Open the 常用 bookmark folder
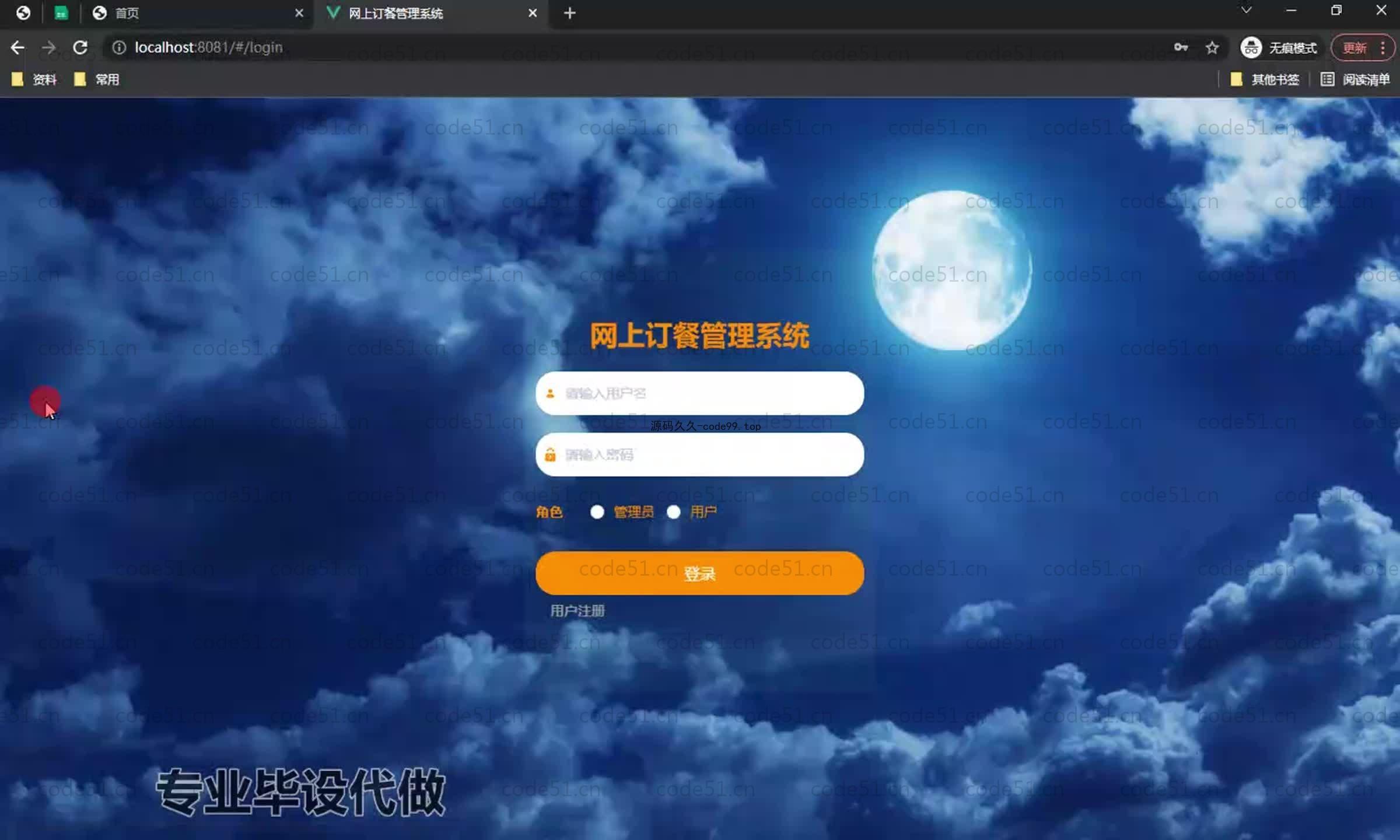1400x840 pixels. [97, 79]
